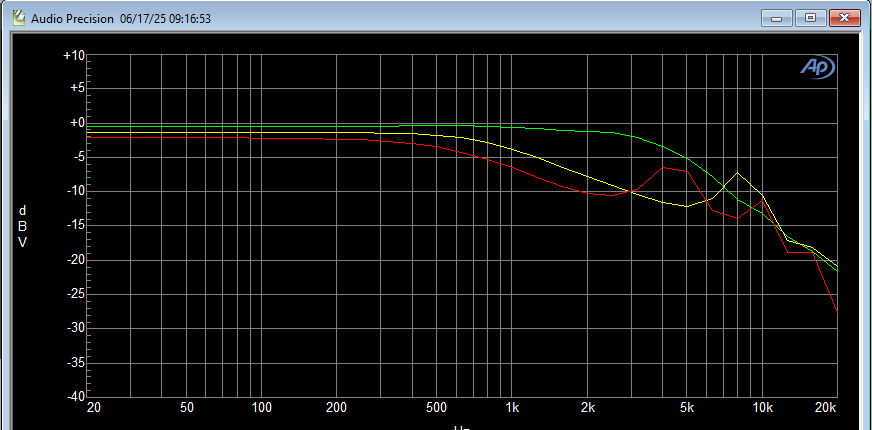Click the -15 label on Y axis
This screenshot has width=872, height=430.
coord(75,226)
